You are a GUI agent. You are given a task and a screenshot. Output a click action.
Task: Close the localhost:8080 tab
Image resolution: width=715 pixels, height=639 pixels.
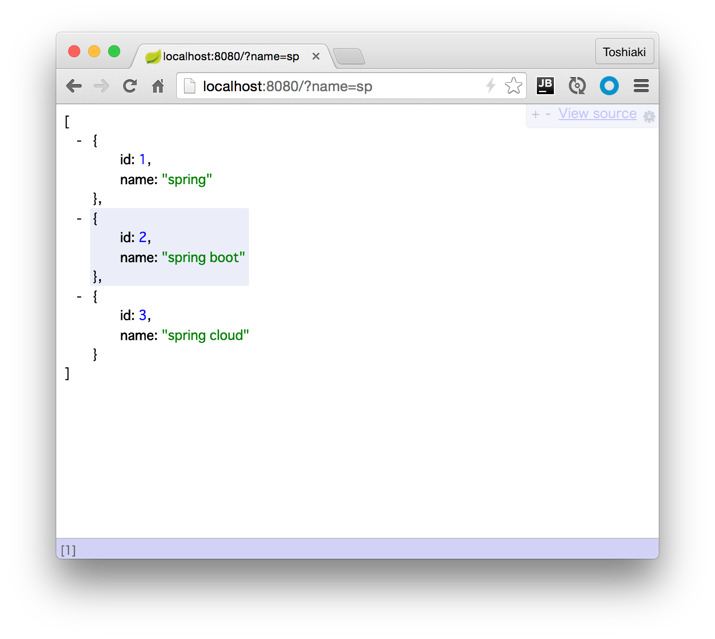[x=316, y=56]
